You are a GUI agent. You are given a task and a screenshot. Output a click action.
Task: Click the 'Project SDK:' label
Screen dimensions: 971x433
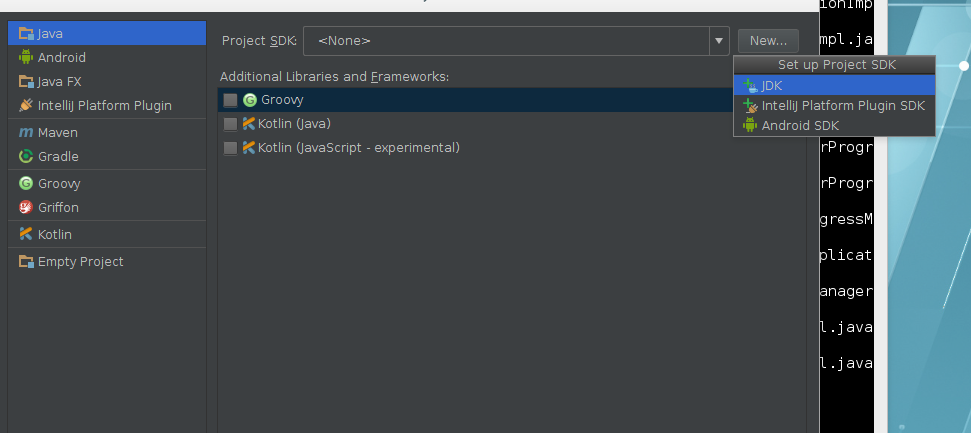pos(259,41)
